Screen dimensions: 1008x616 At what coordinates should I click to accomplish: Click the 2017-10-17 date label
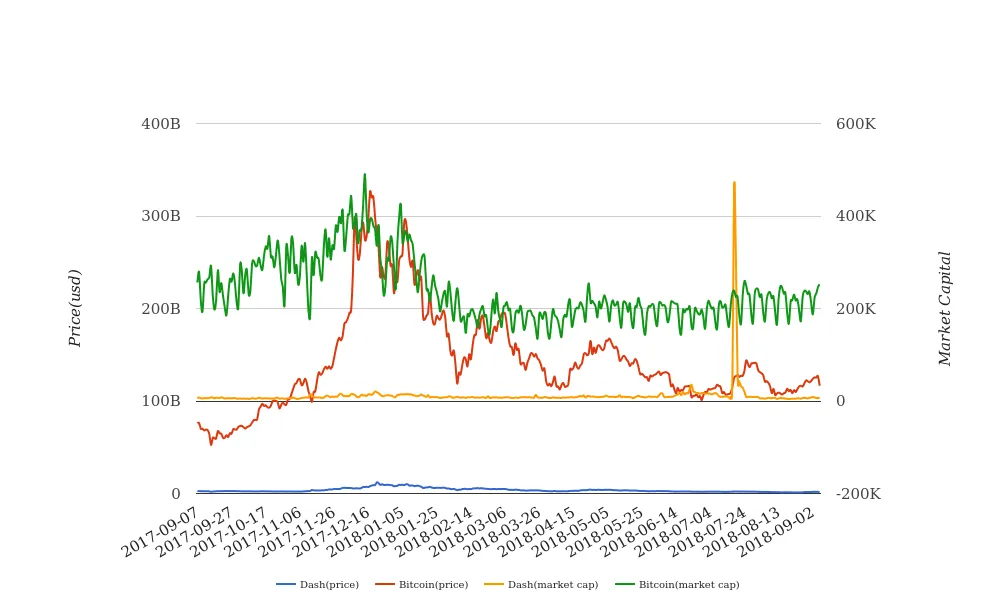click(228, 532)
